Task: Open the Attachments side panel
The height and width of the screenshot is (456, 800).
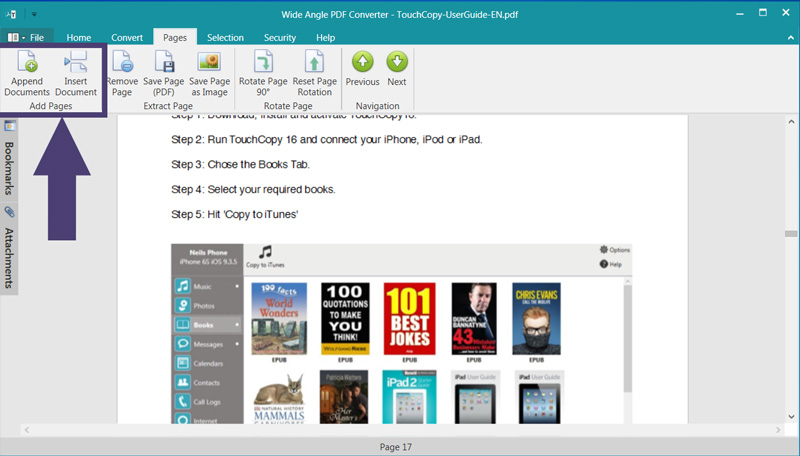Action: click(x=9, y=258)
